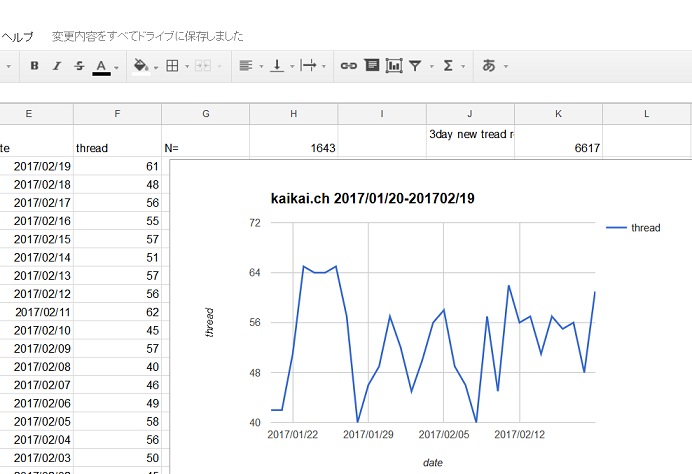The image size is (692, 474).
Task: Open the cell borders tool
Action: click(172, 66)
